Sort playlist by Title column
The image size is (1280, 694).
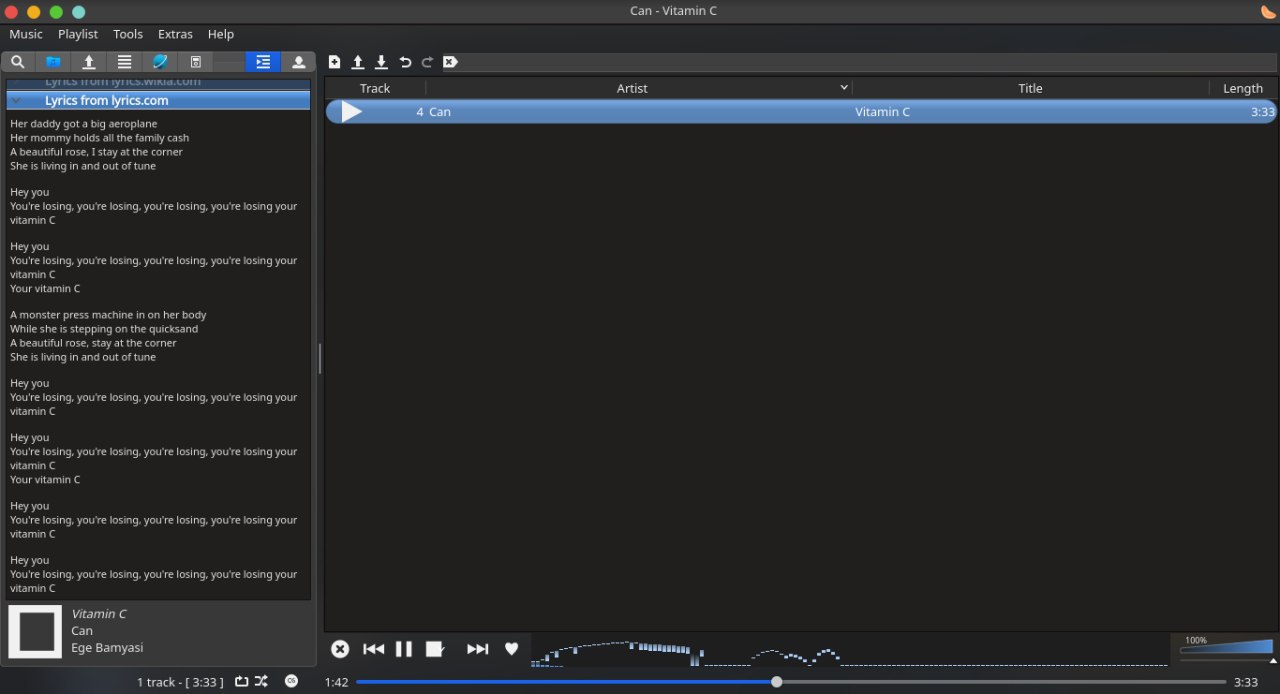(1030, 88)
